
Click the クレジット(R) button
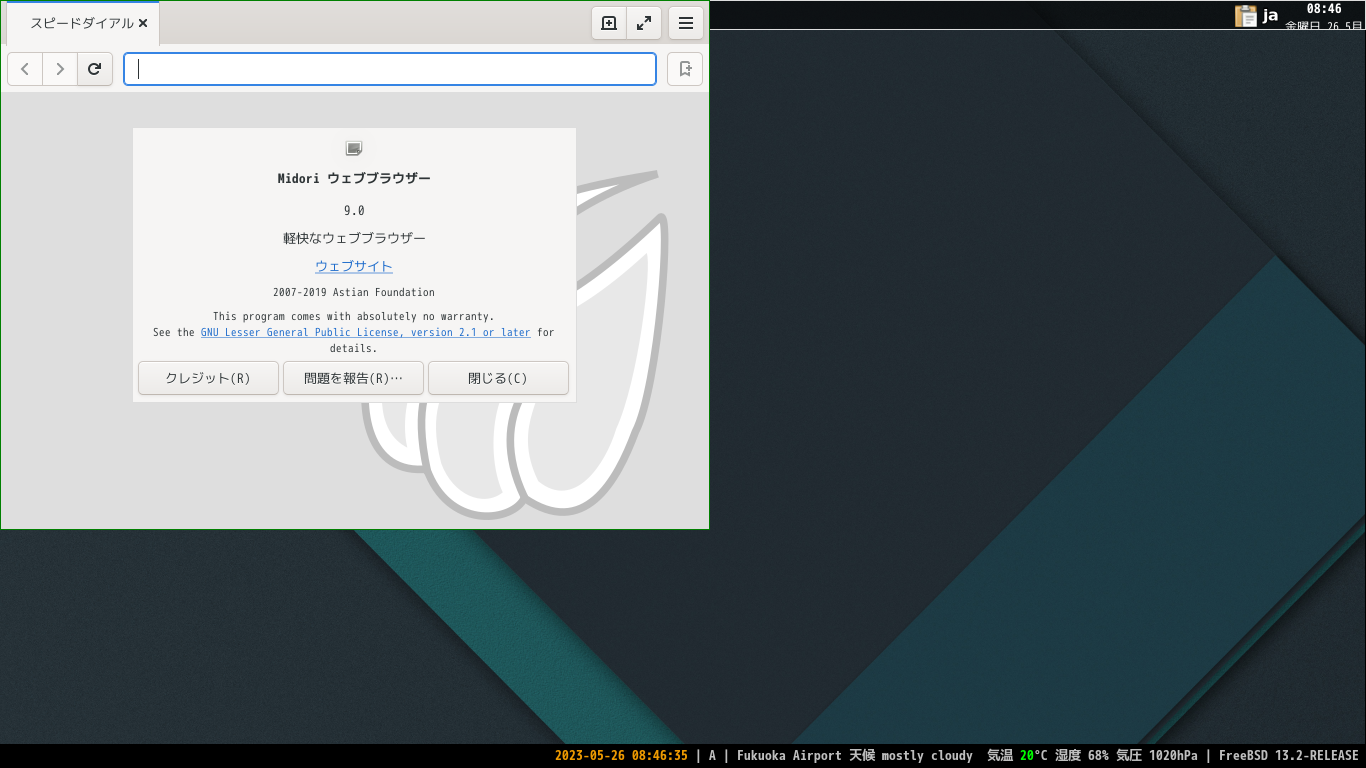pos(208,378)
